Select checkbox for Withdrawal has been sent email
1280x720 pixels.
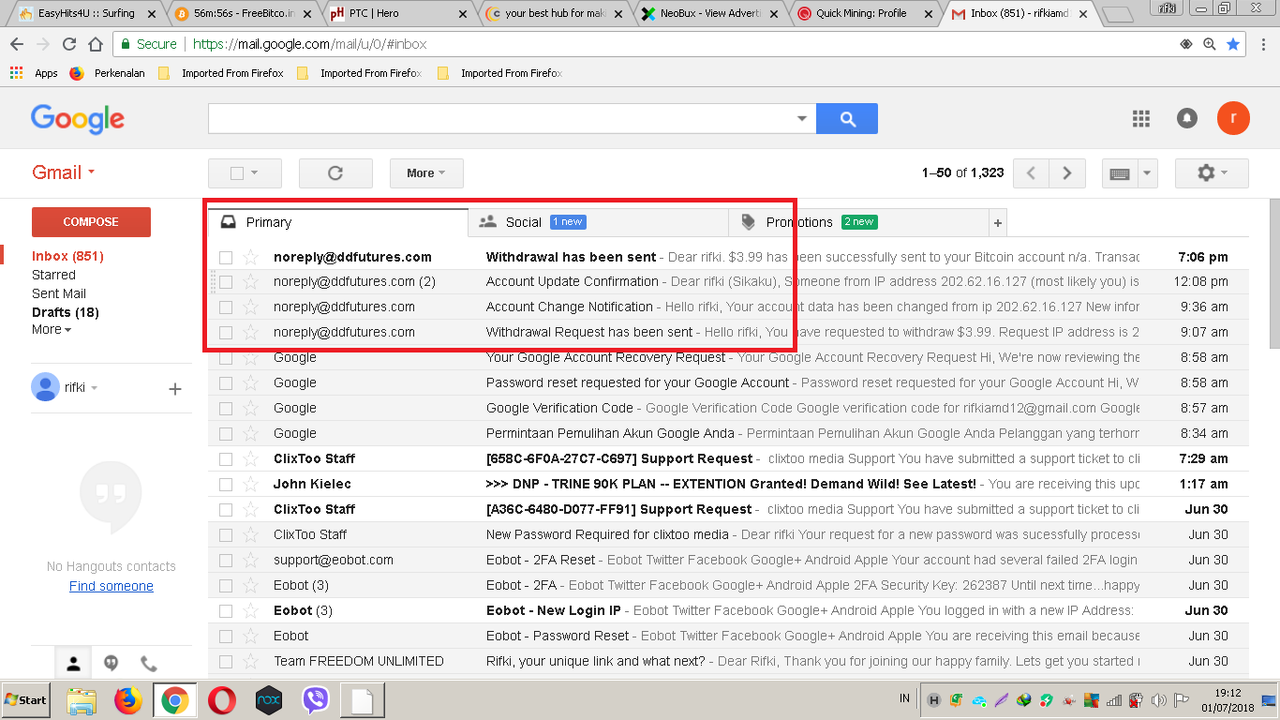226,257
